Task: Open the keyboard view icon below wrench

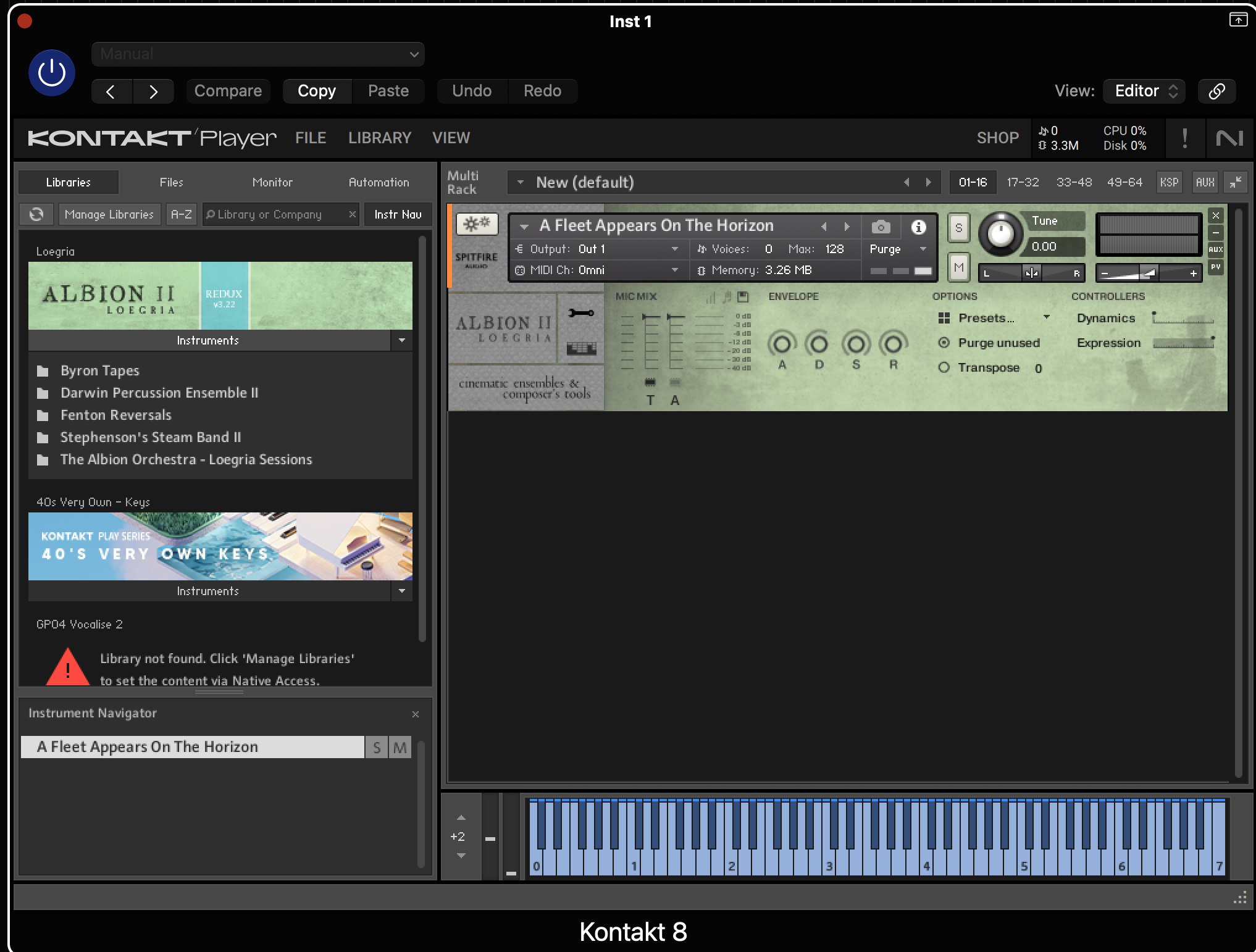Action: tap(581, 349)
